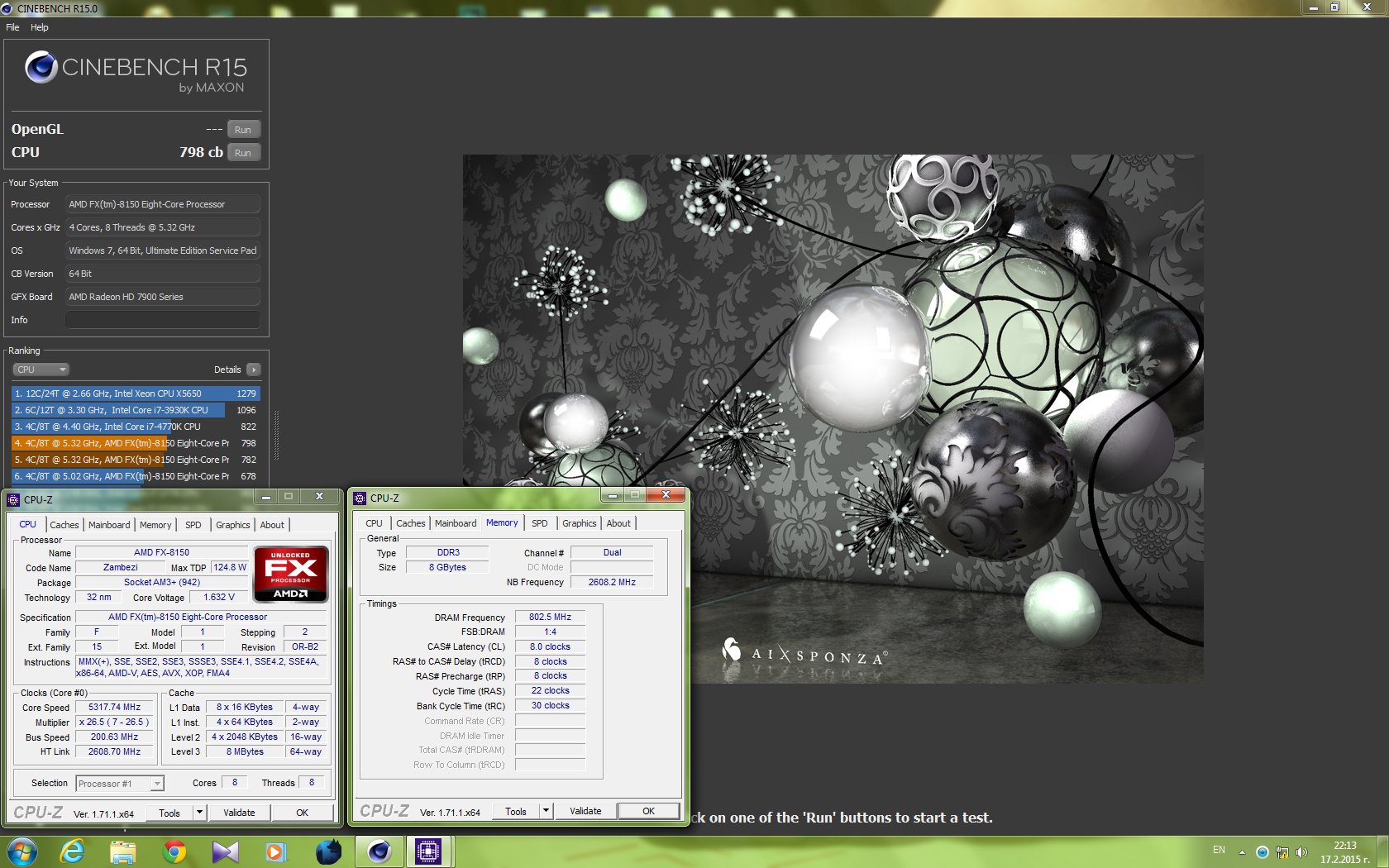The image size is (1389, 868).
Task: Switch to Mainboard tab in left CPU-Z
Action: [109, 525]
